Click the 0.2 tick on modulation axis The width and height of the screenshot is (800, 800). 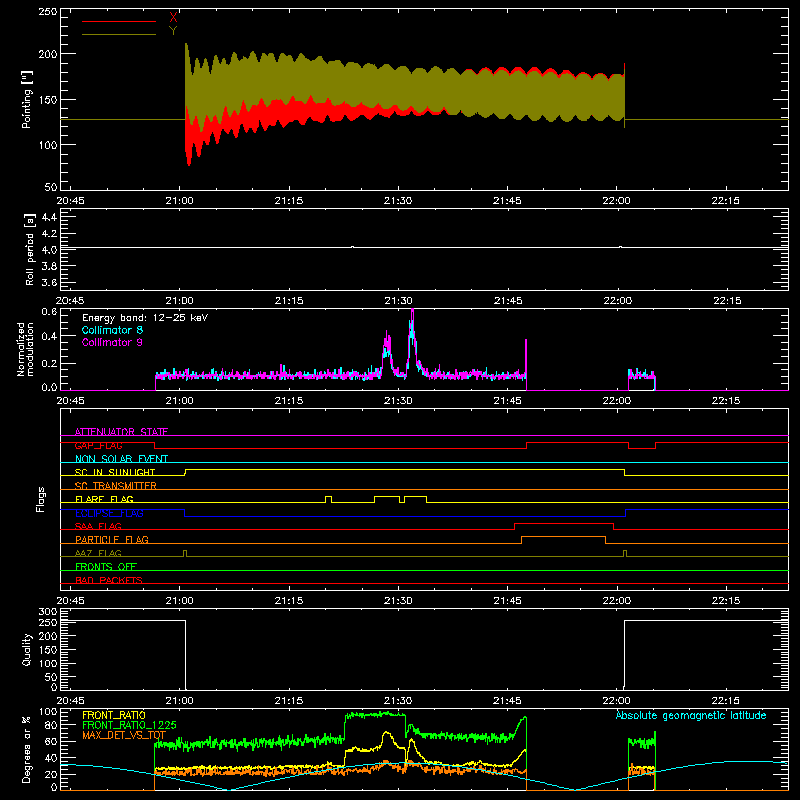(49, 364)
